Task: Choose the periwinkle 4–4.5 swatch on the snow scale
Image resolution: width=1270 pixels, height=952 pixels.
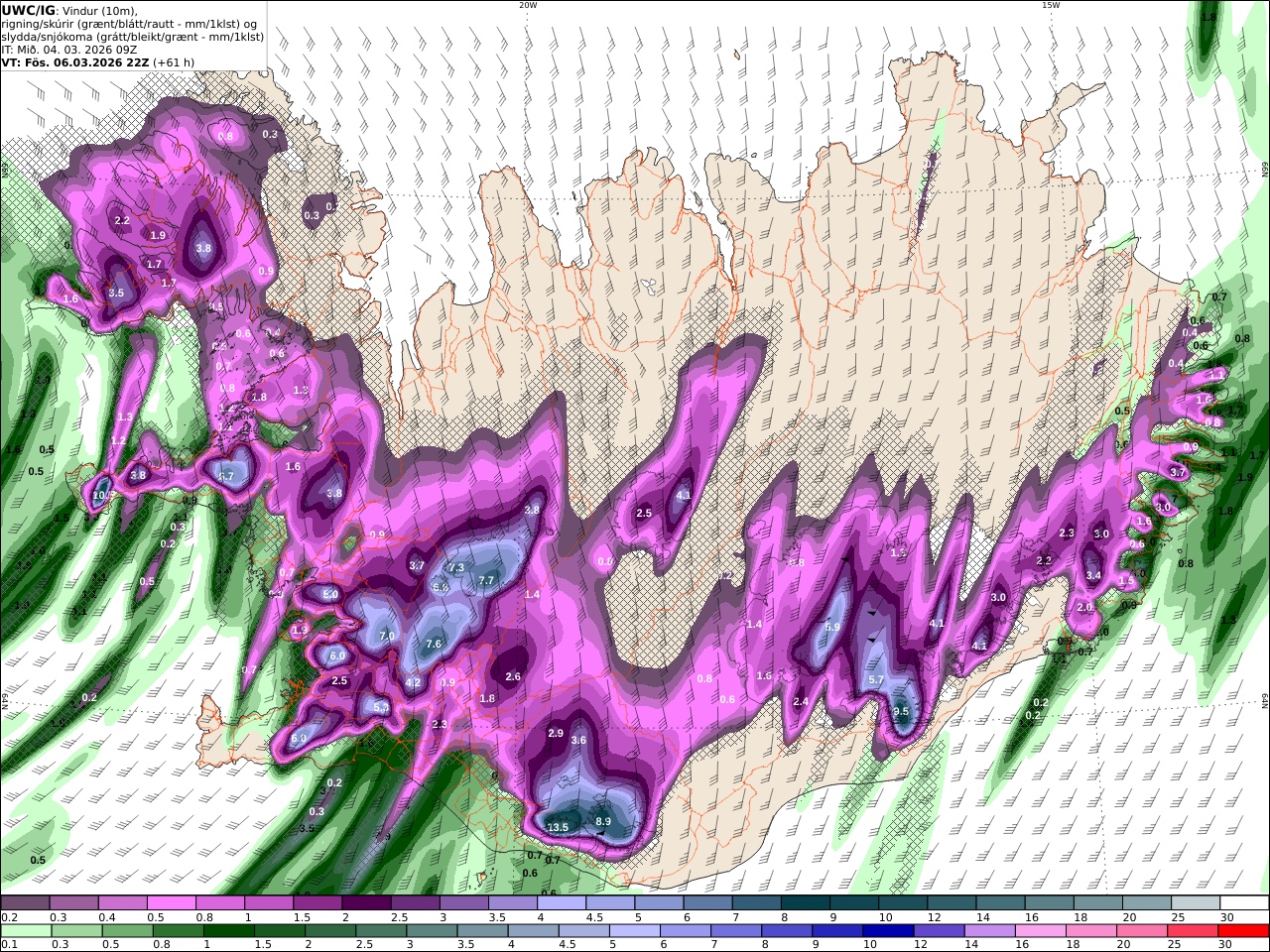Action: point(562,902)
